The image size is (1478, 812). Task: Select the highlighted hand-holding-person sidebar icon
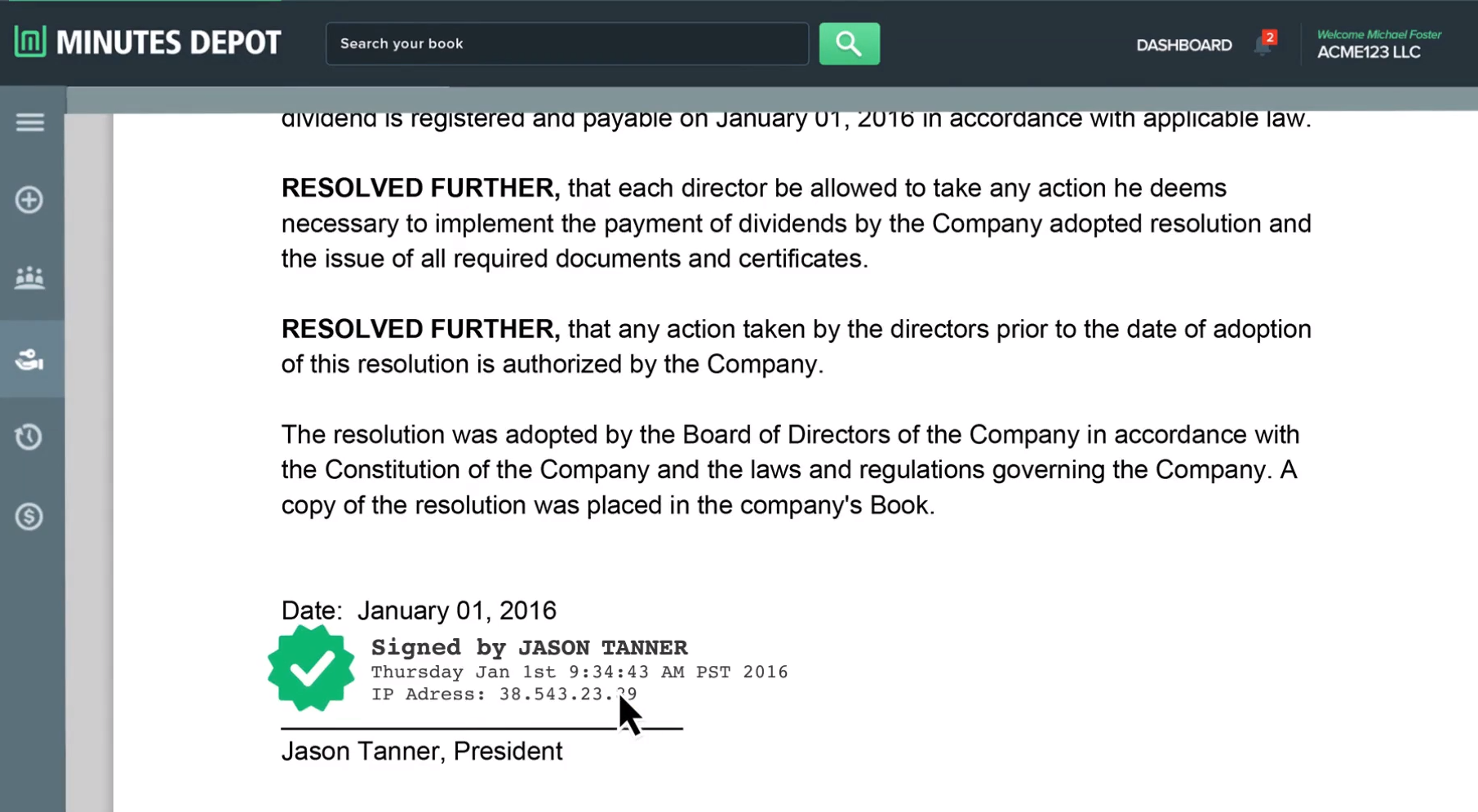point(29,359)
